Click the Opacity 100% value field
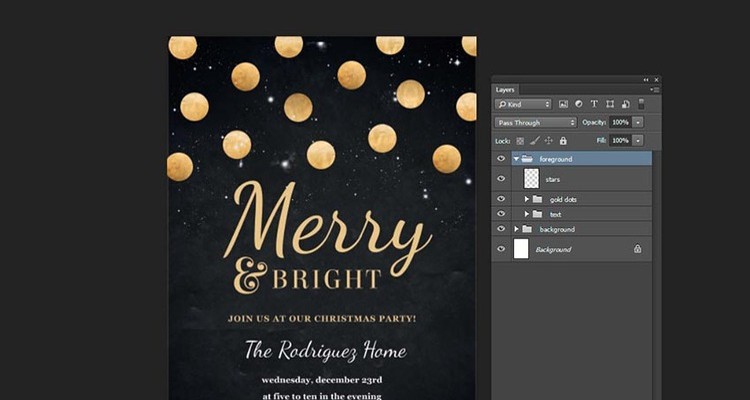Image resolution: width=750 pixels, height=400 pixels. tap(620, 122)
